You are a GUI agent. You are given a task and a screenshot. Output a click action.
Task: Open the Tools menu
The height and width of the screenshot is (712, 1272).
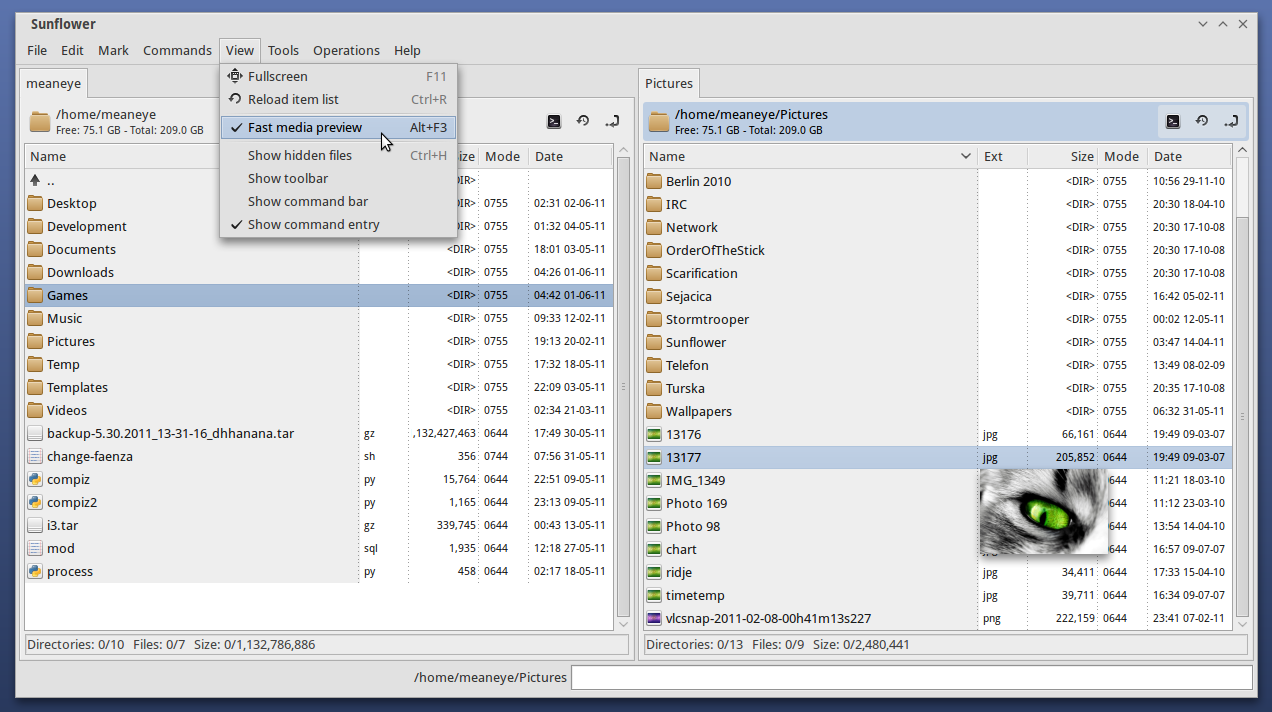pyautogui.click(x=283, y=50)
